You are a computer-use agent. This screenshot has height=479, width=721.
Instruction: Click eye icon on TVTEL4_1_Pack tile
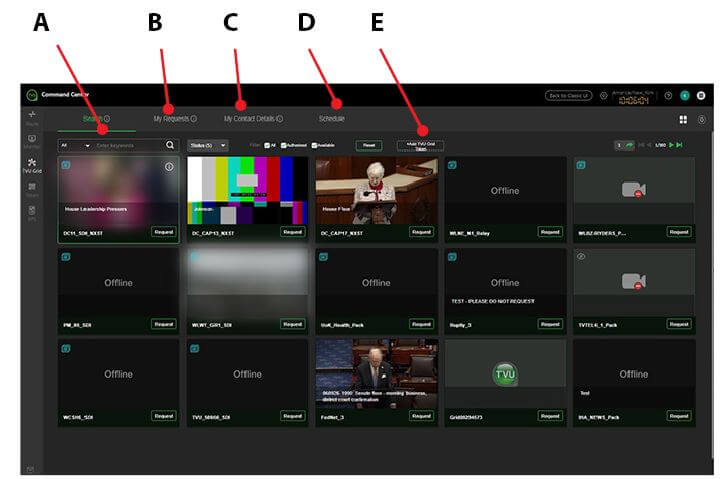pyautogui.click(x=581, y=257)
